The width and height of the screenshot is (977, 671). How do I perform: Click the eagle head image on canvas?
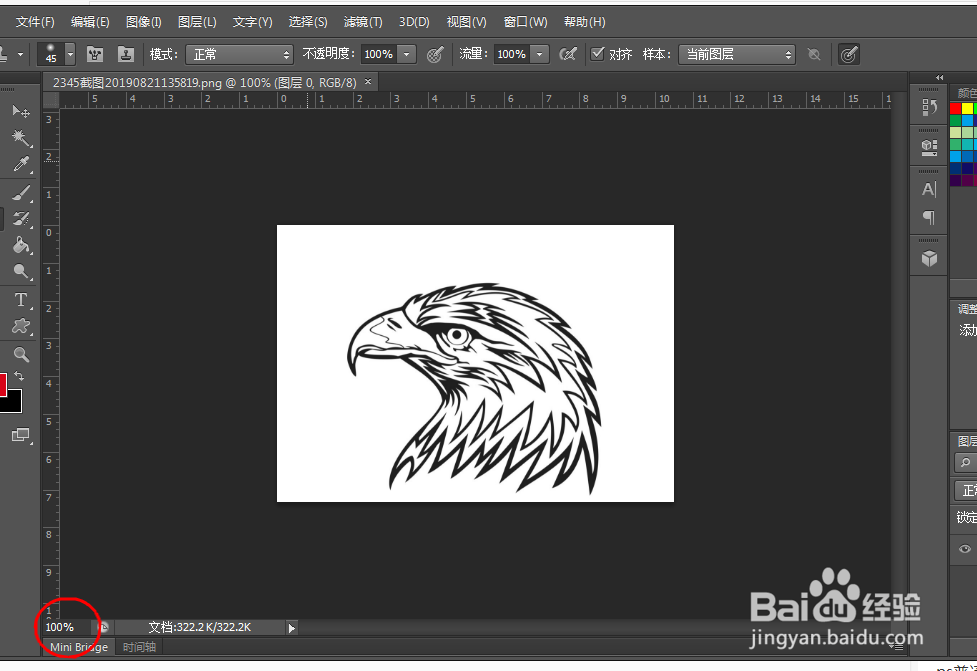tap(475, 388)
